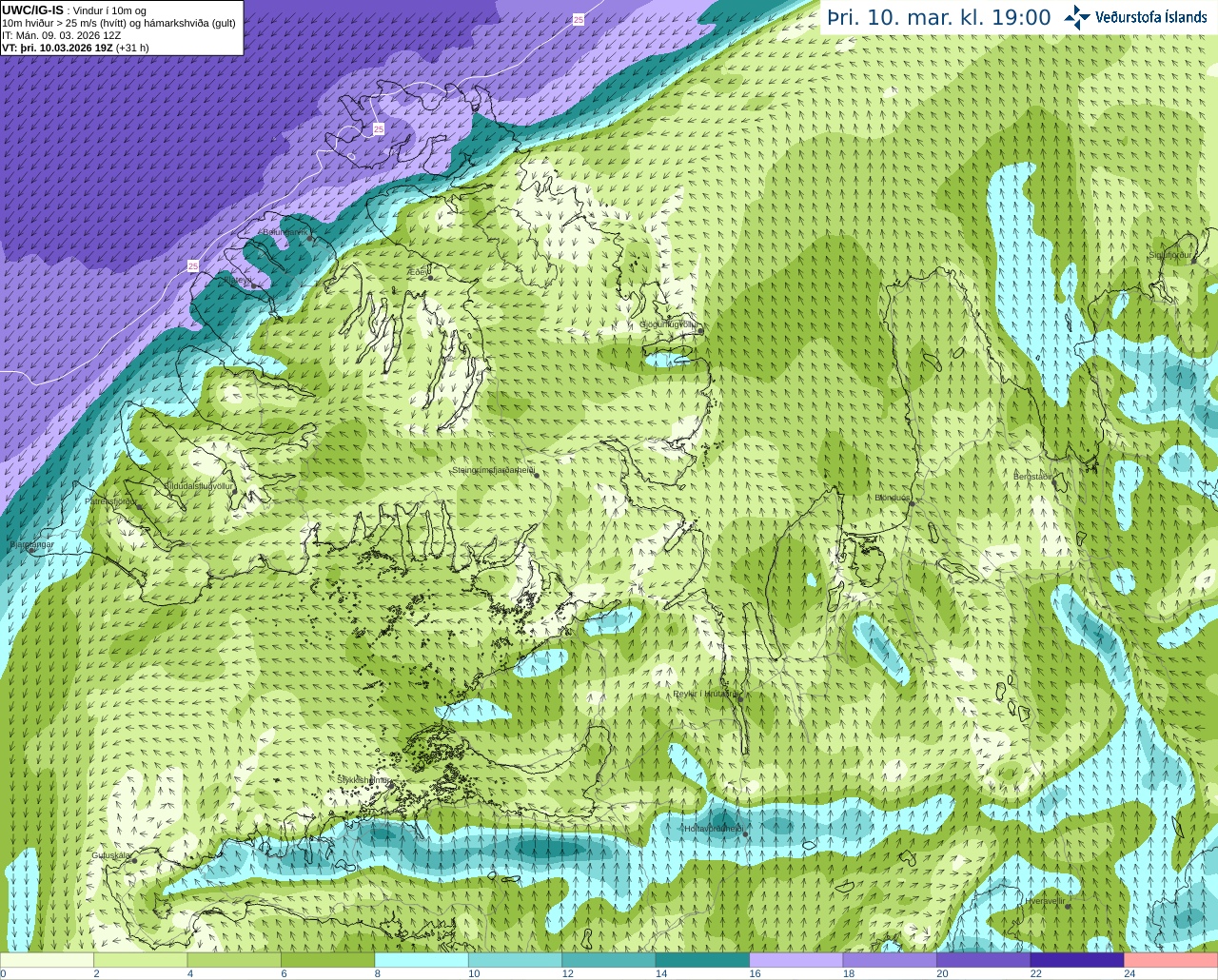Pick the olive green 6–8 m/s legend swatch
The height and width of the screenshot is (980, 1218).
click(x=328, y=960)
